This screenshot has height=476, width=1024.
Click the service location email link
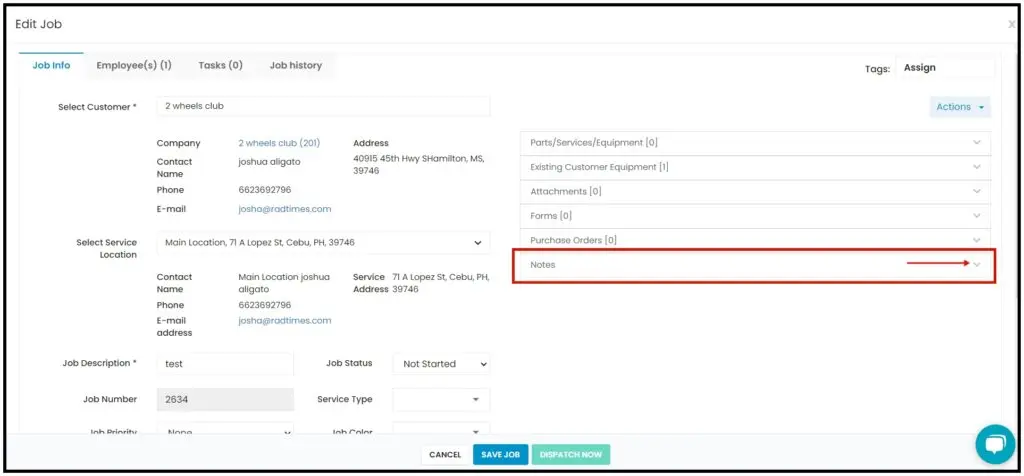click(285, 321)
